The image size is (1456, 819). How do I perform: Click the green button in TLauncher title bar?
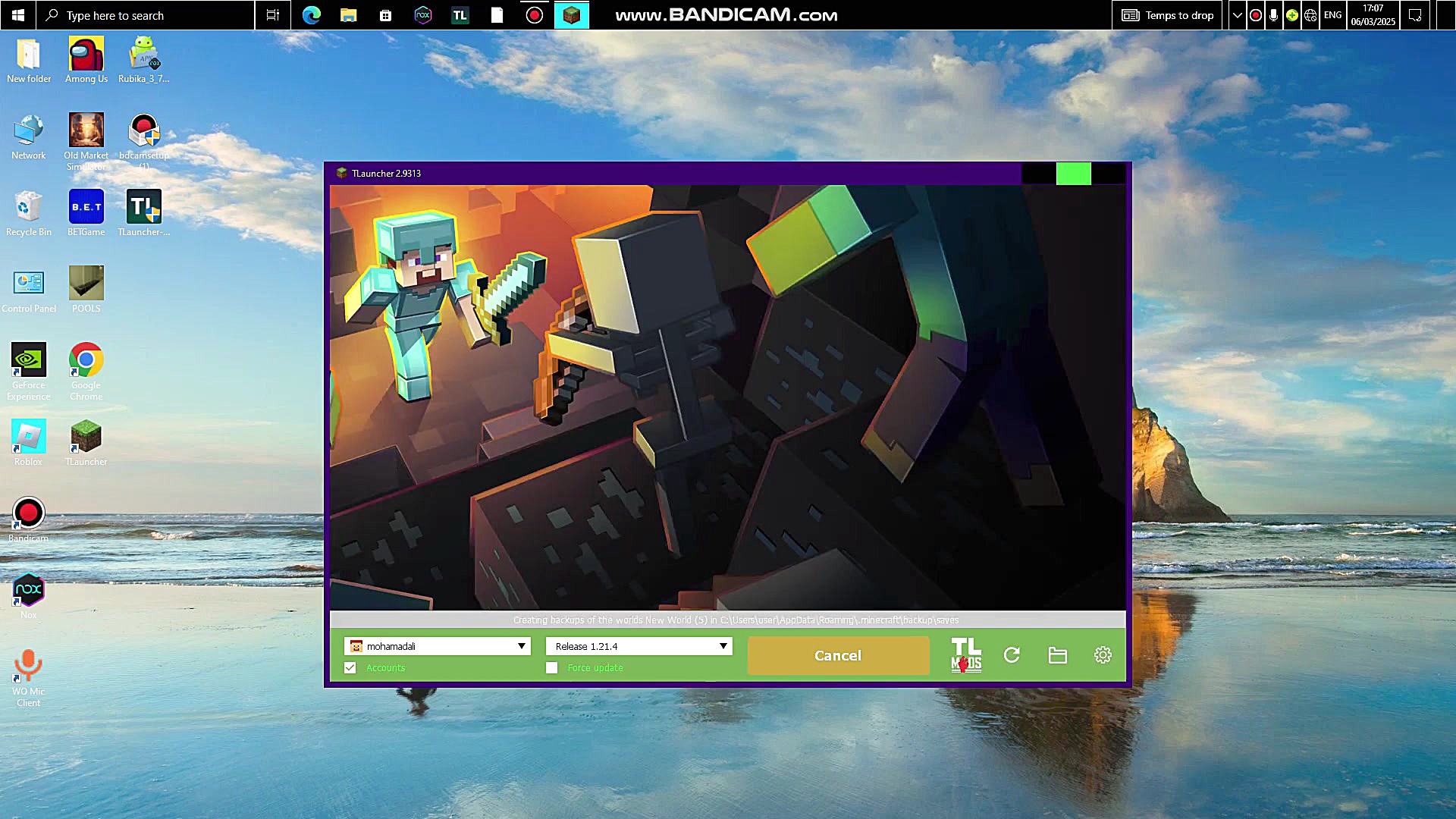(1073, 174)
